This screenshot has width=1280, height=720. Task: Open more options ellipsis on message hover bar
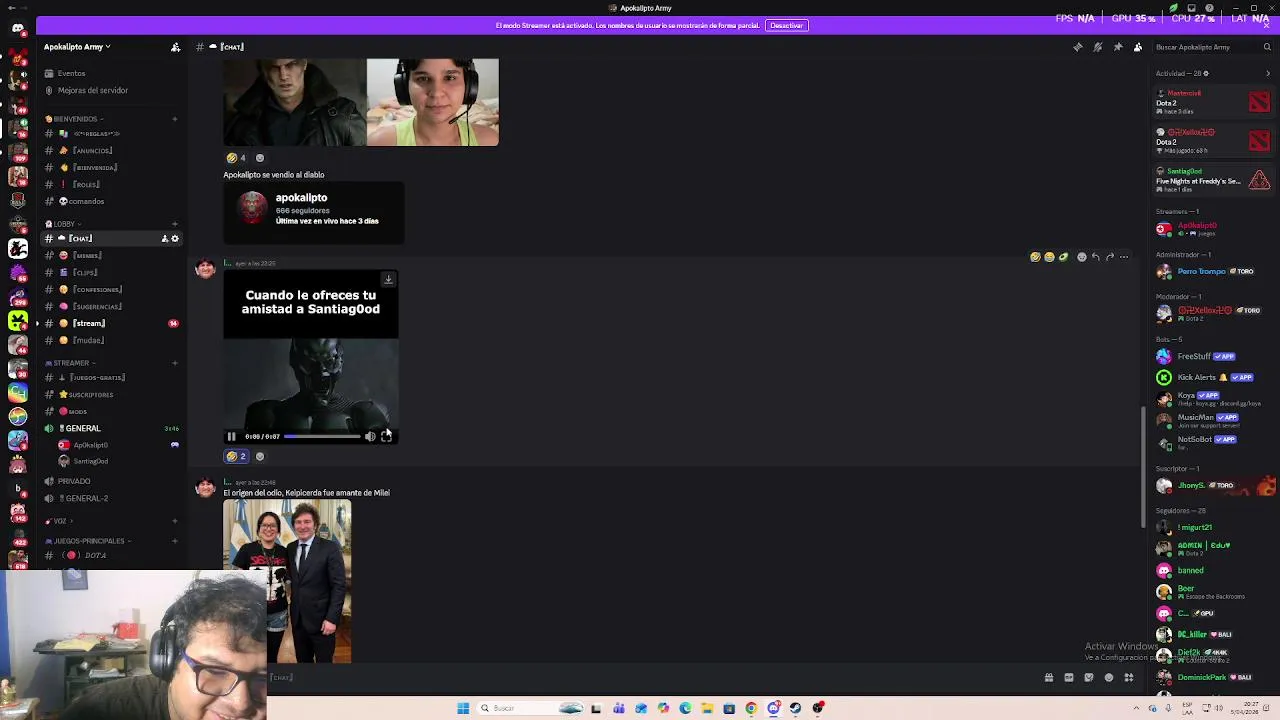(x=1123, y=257)
